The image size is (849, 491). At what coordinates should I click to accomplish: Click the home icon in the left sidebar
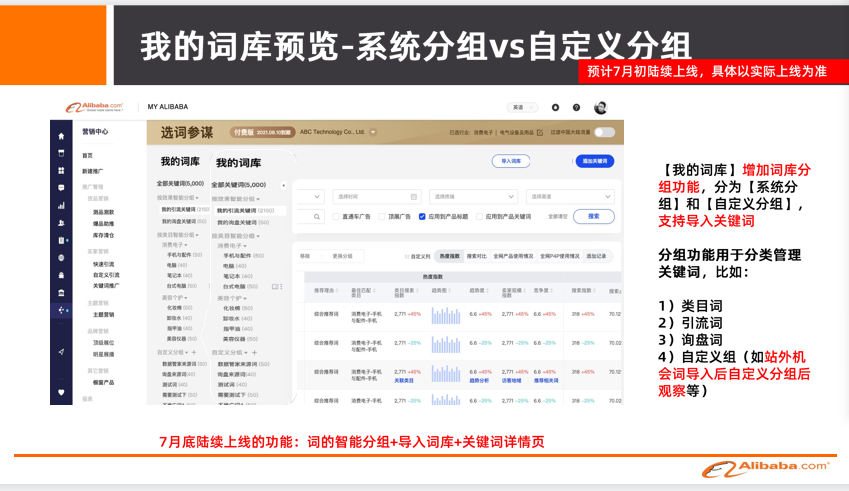tap(61, 135)
